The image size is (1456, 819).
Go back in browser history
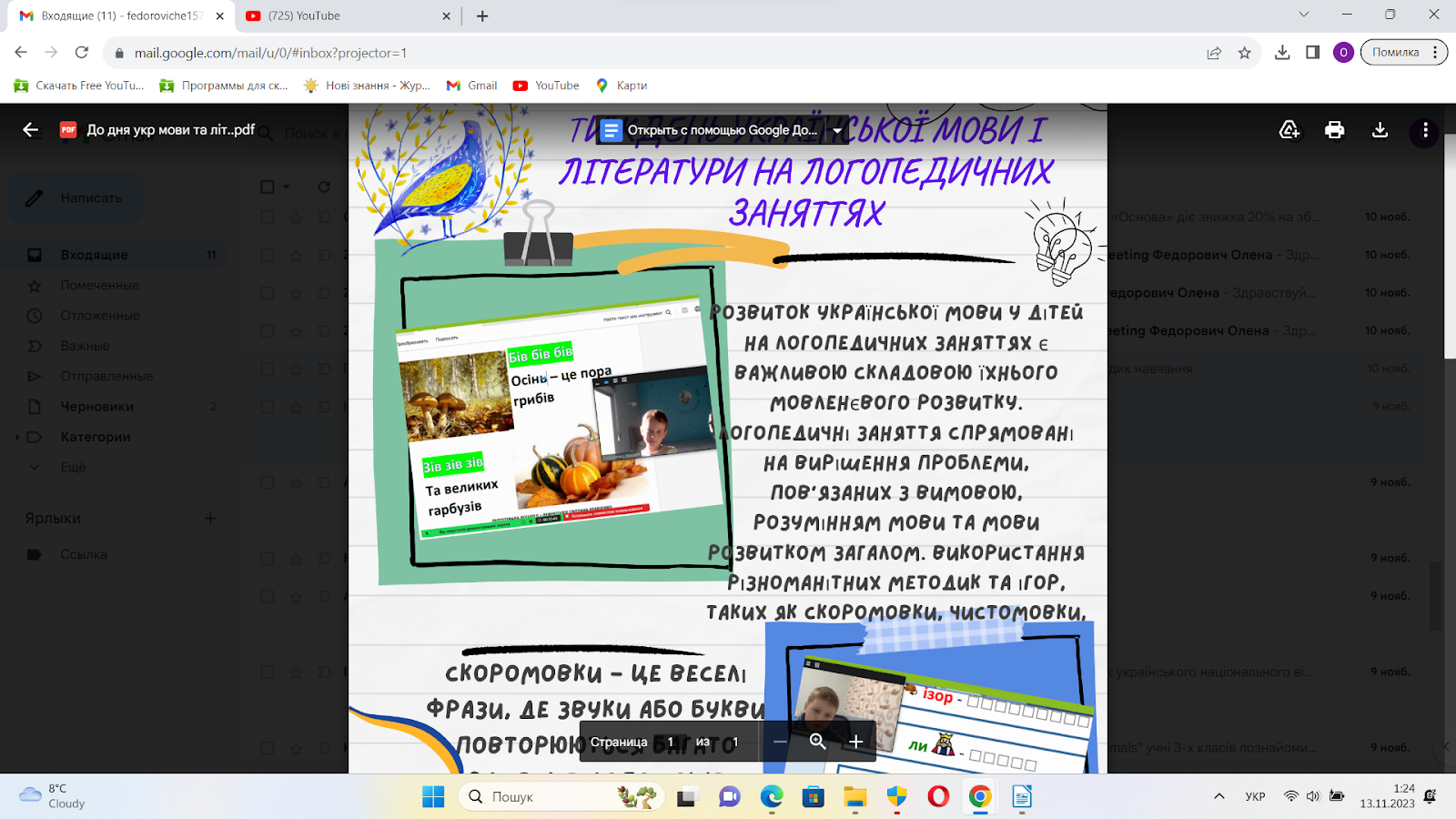pos(21,53)
